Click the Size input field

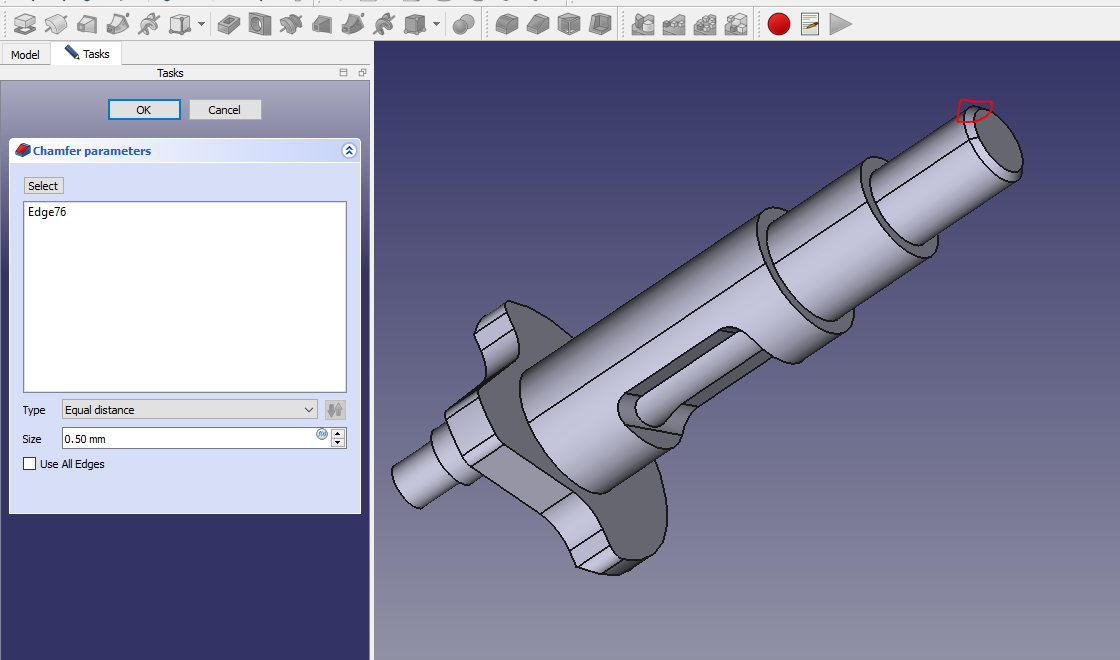pyautogui.click(x=188, y=439)
